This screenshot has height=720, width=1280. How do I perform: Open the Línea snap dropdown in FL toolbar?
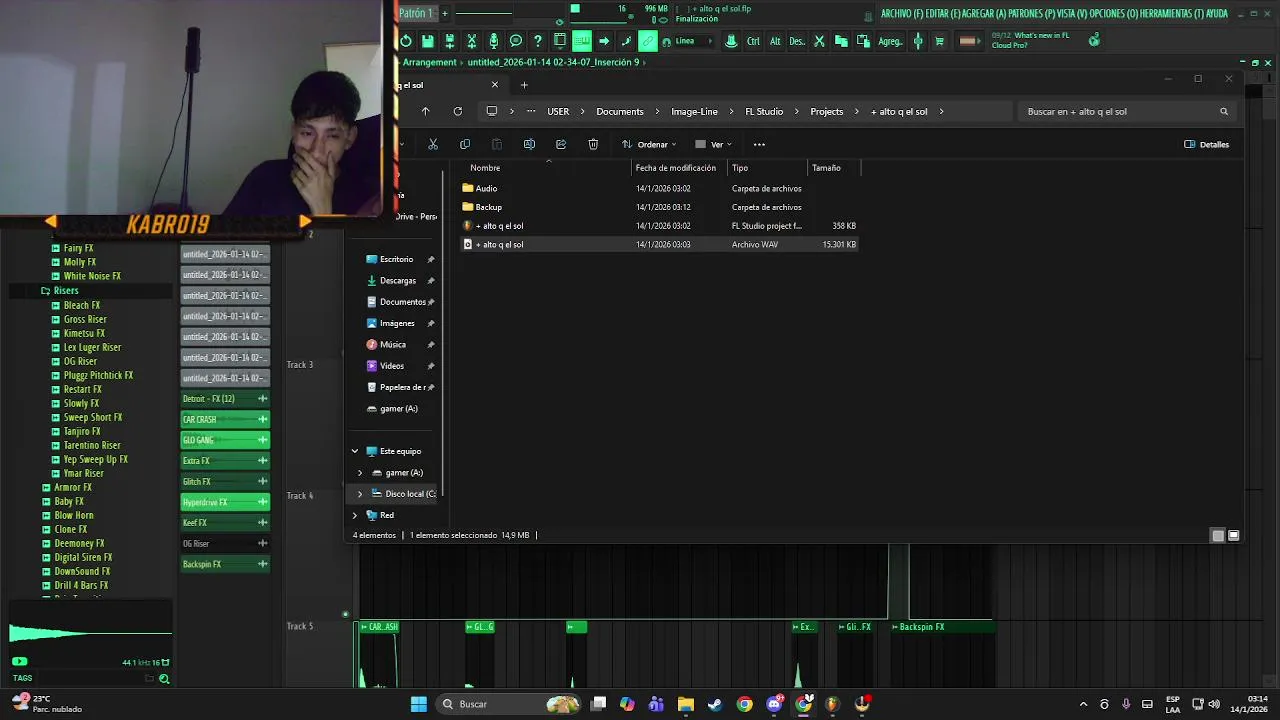(x=693, y=41)
